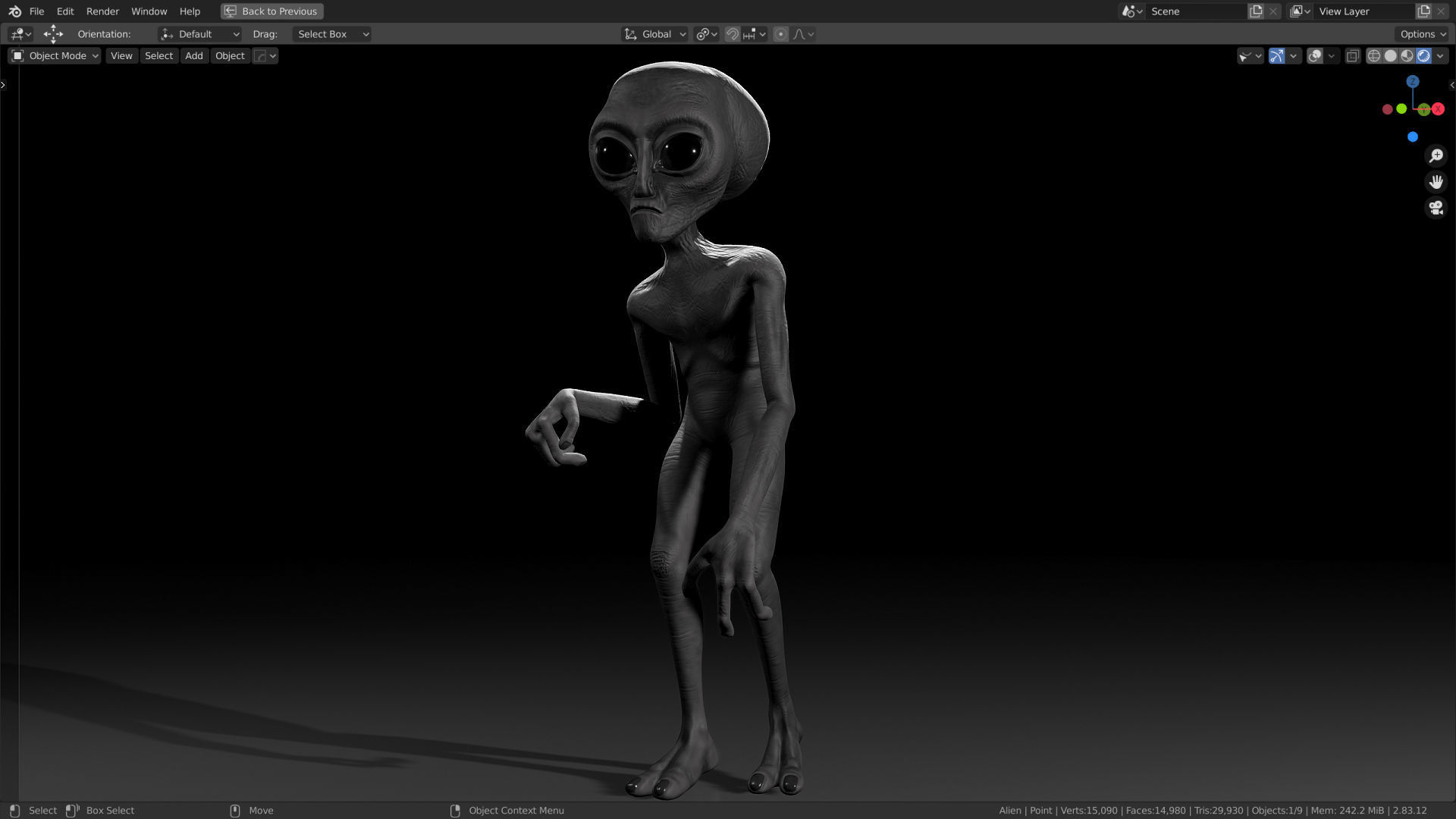Switch to material preview shading
The height and width of the screenshot is (819, 1456).
(1407, 56)
